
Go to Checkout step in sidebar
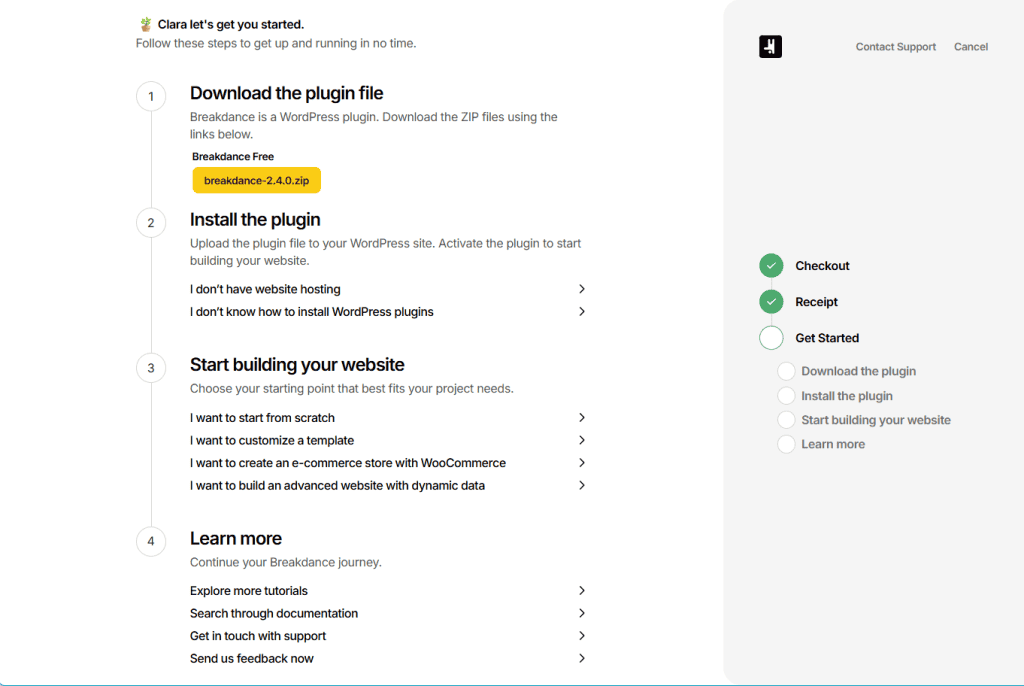tap(822, 266)
